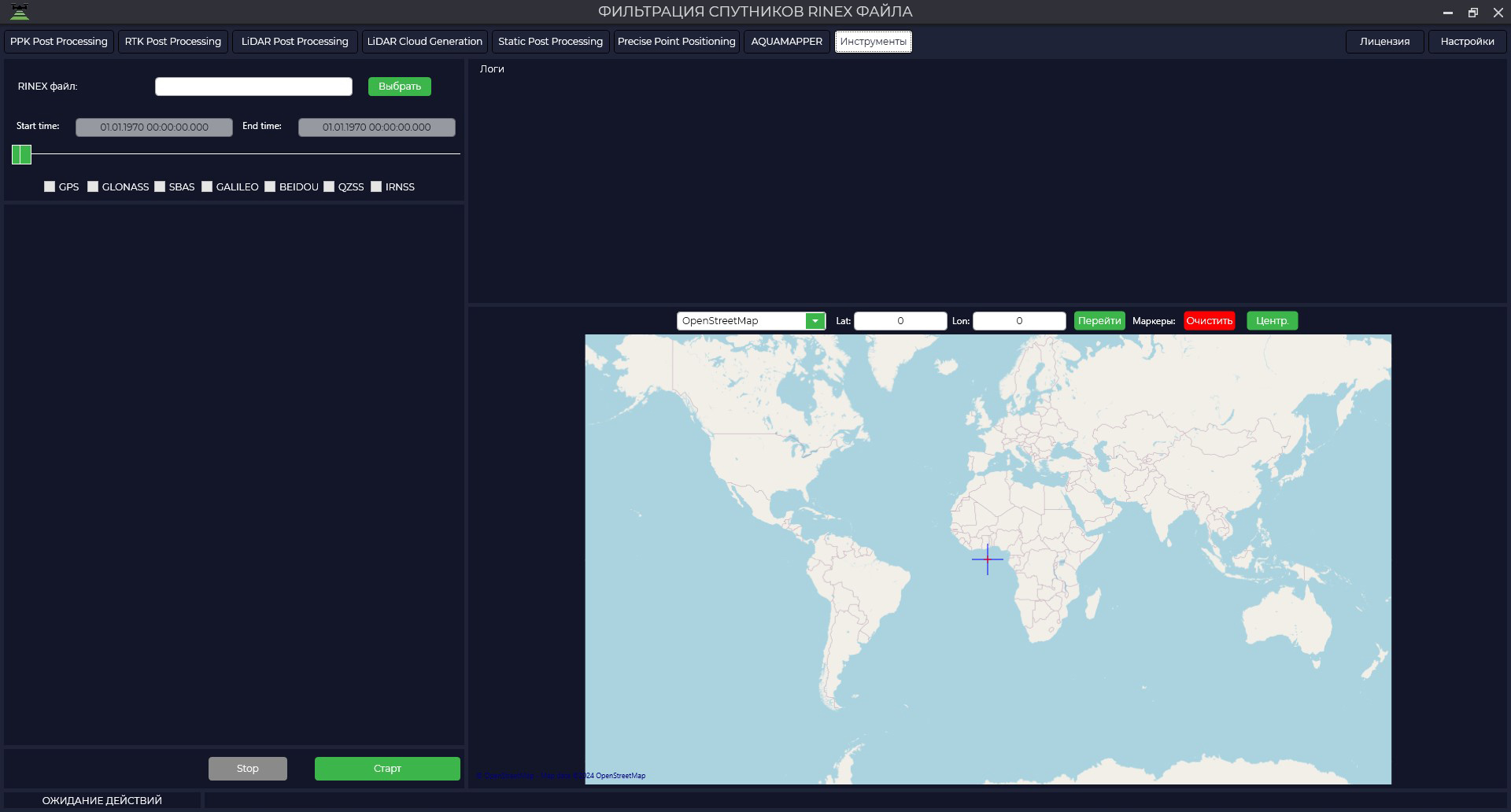
Task: Switch to AQUAMAPPER tab
Action: click(x=787, y=42)
